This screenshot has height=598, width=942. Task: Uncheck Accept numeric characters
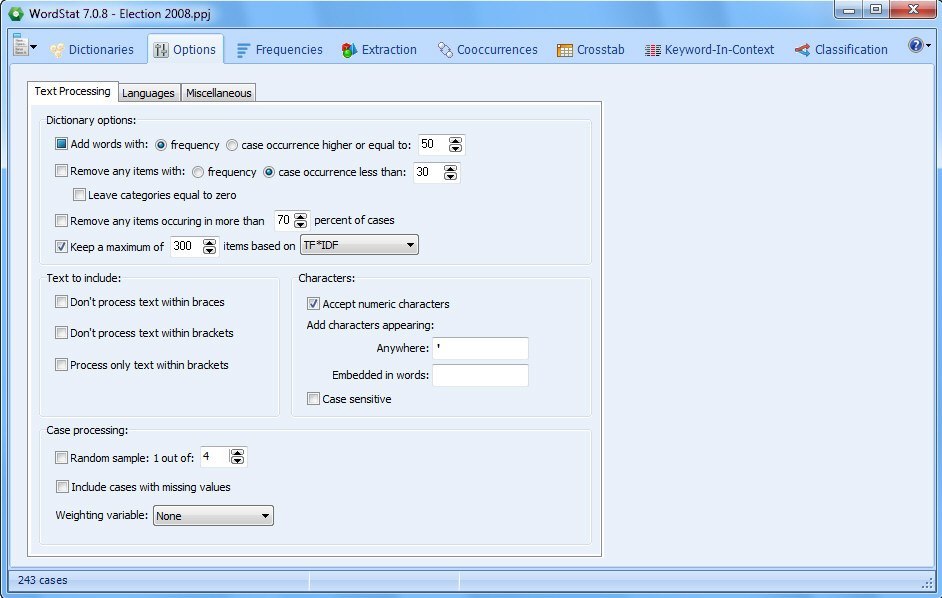click(314, 304)
